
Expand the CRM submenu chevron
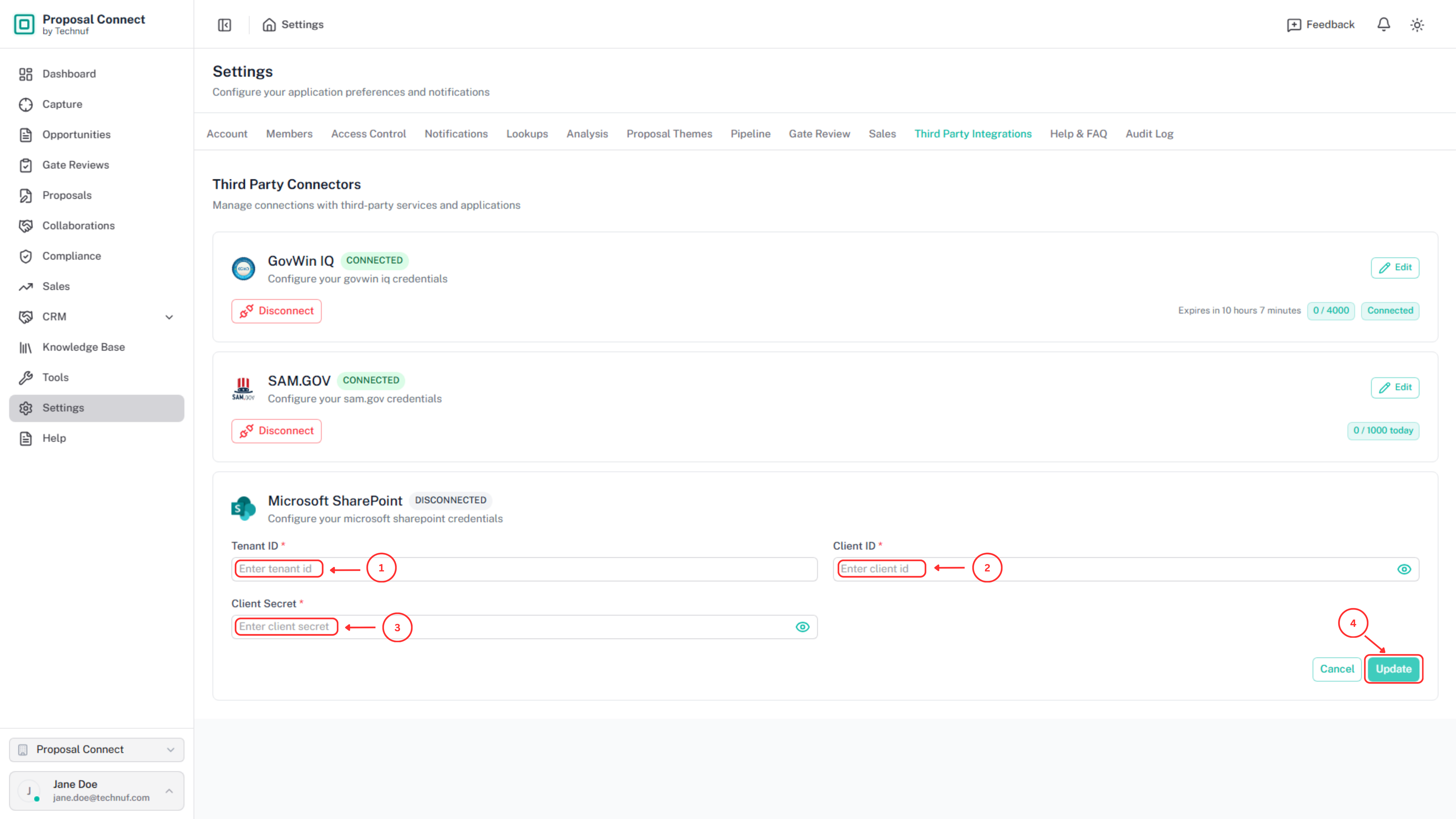169,317
